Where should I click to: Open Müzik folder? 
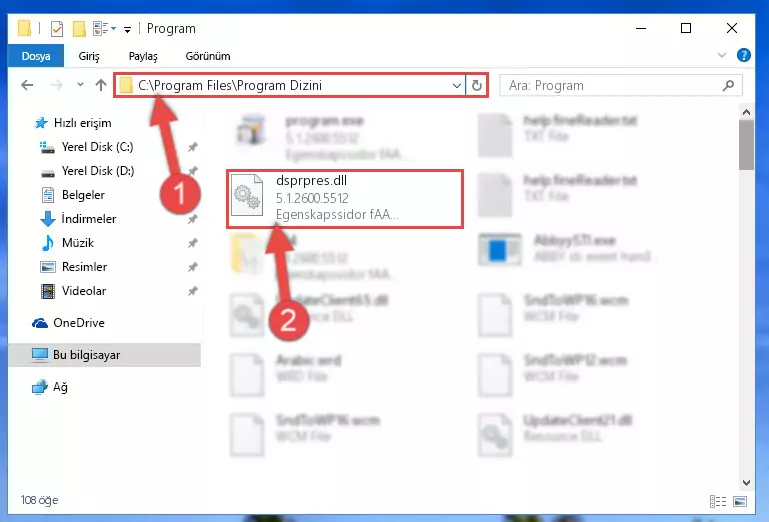point(67,243)
